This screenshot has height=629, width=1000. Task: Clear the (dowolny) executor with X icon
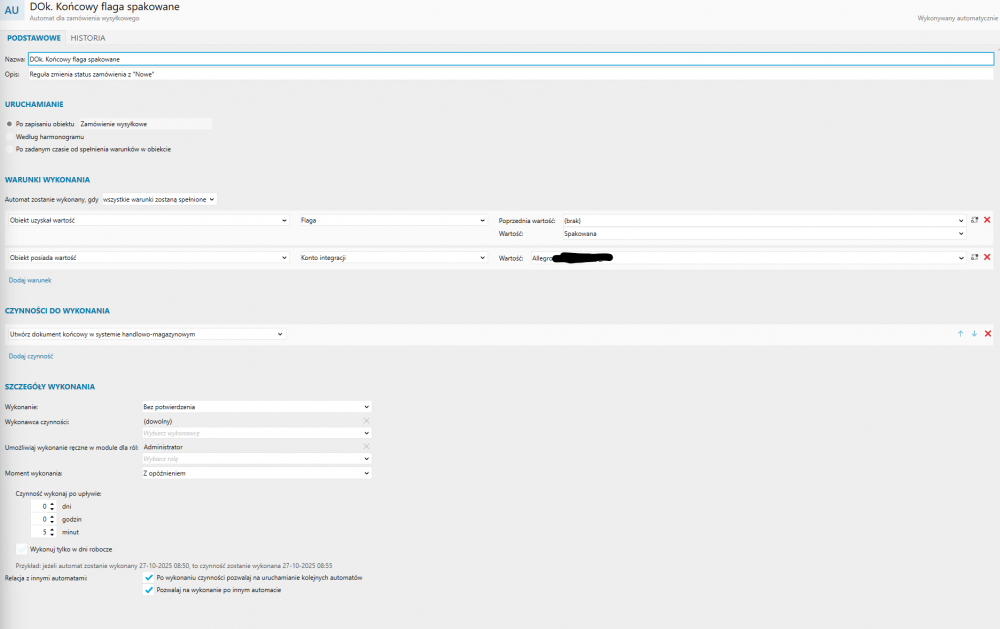[366, 421]
